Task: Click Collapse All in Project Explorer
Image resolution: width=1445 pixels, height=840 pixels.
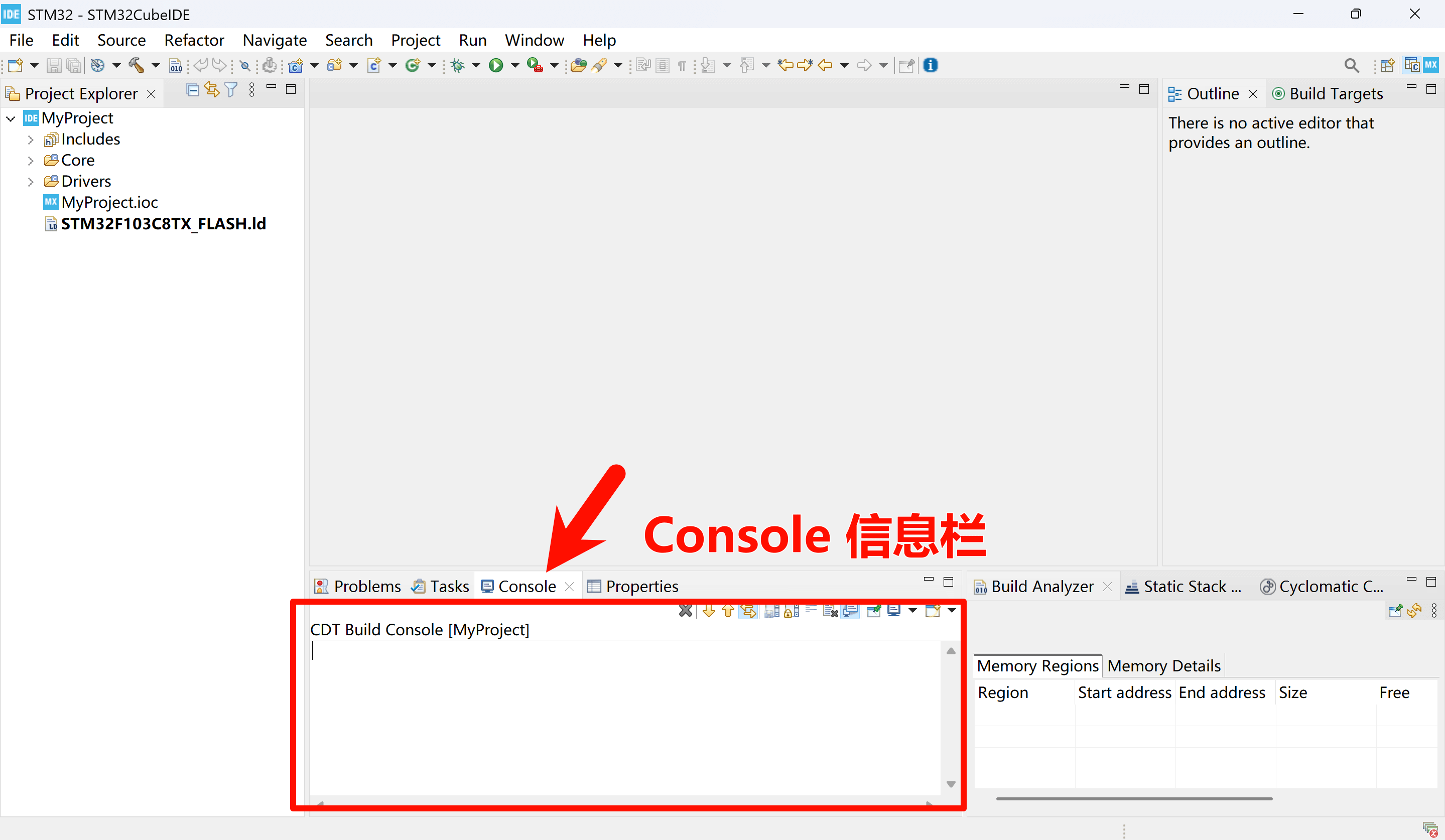Action: (193, 90)
